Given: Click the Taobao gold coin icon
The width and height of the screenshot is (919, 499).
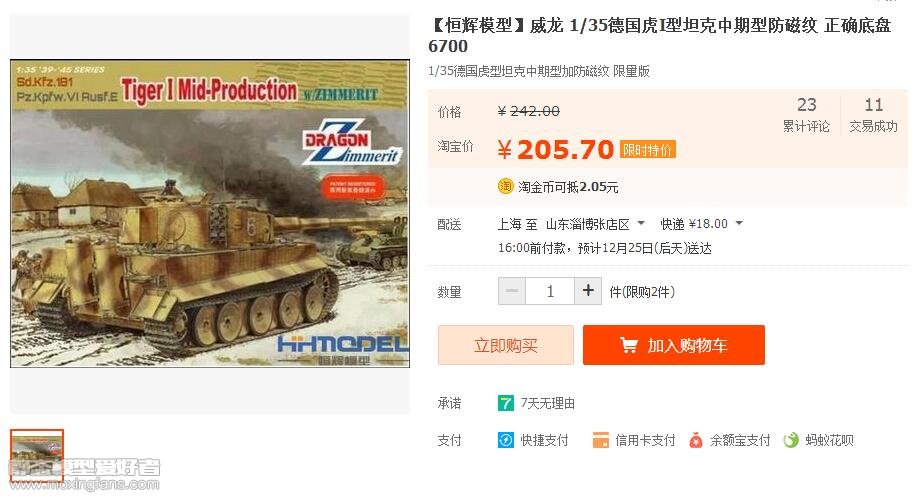Looking at the screenshot, I should pos(505,186).
